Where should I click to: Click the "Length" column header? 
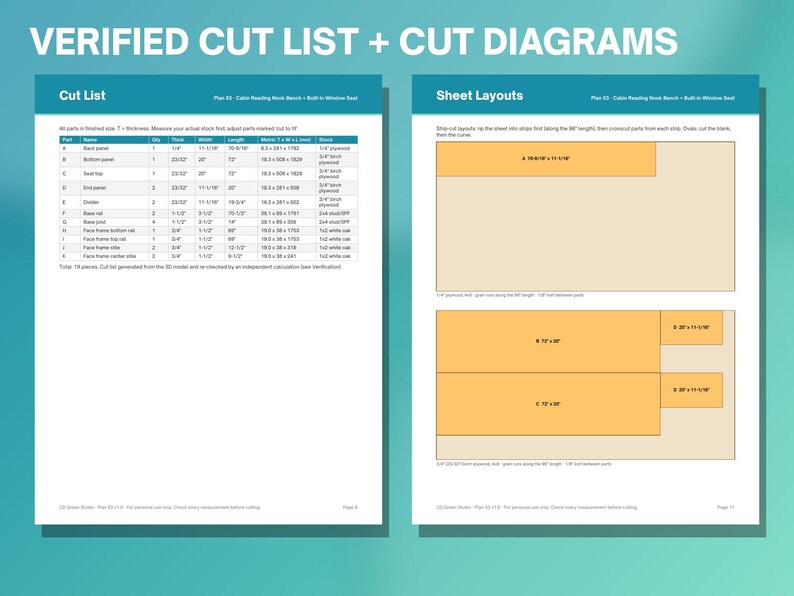pyautogui.click(x=236, y=140)
